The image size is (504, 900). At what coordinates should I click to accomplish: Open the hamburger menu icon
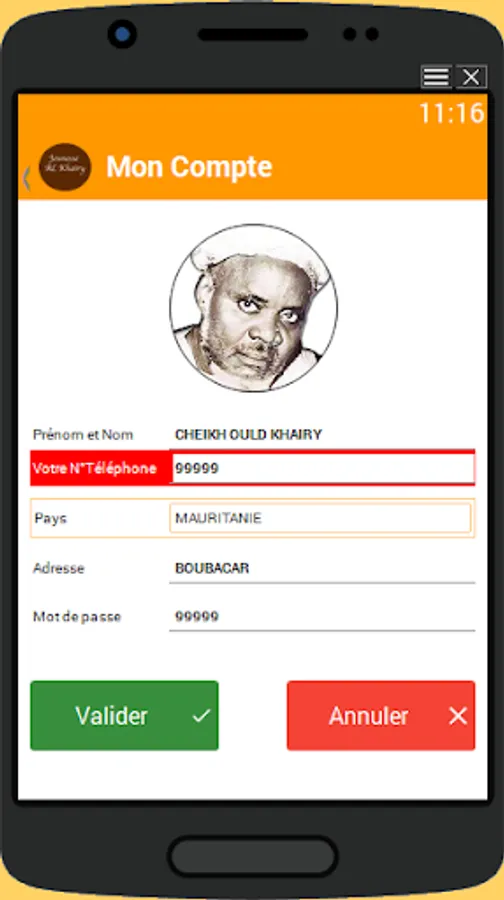coord(436,77)
